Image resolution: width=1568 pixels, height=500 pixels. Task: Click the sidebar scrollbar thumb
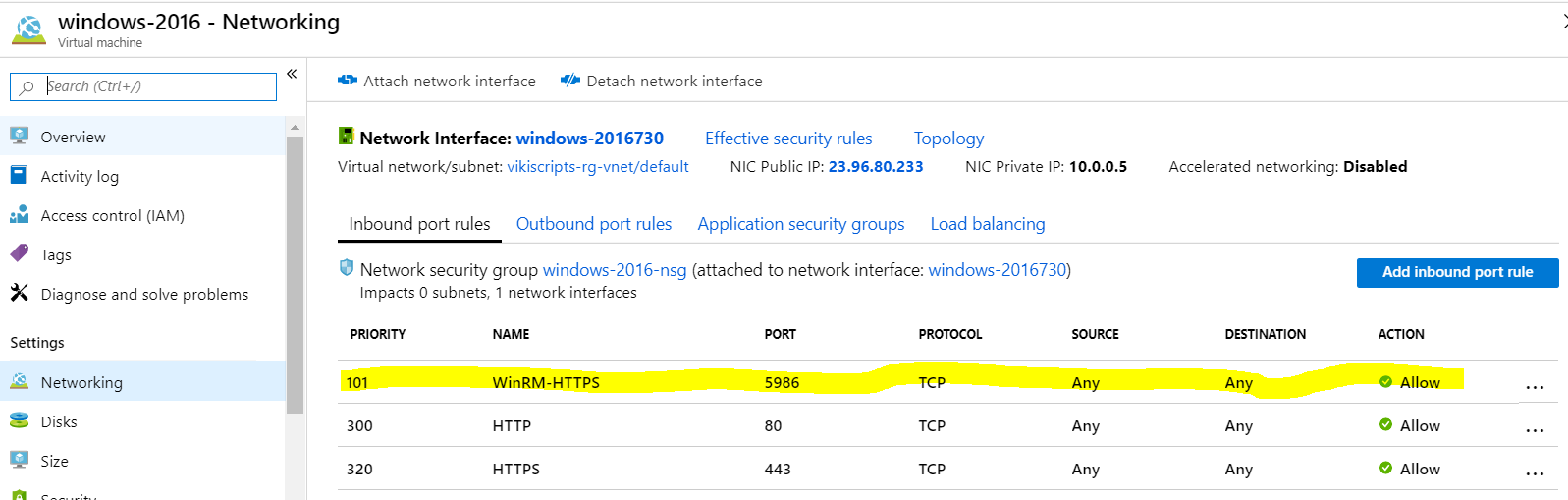tap(295, 275)
